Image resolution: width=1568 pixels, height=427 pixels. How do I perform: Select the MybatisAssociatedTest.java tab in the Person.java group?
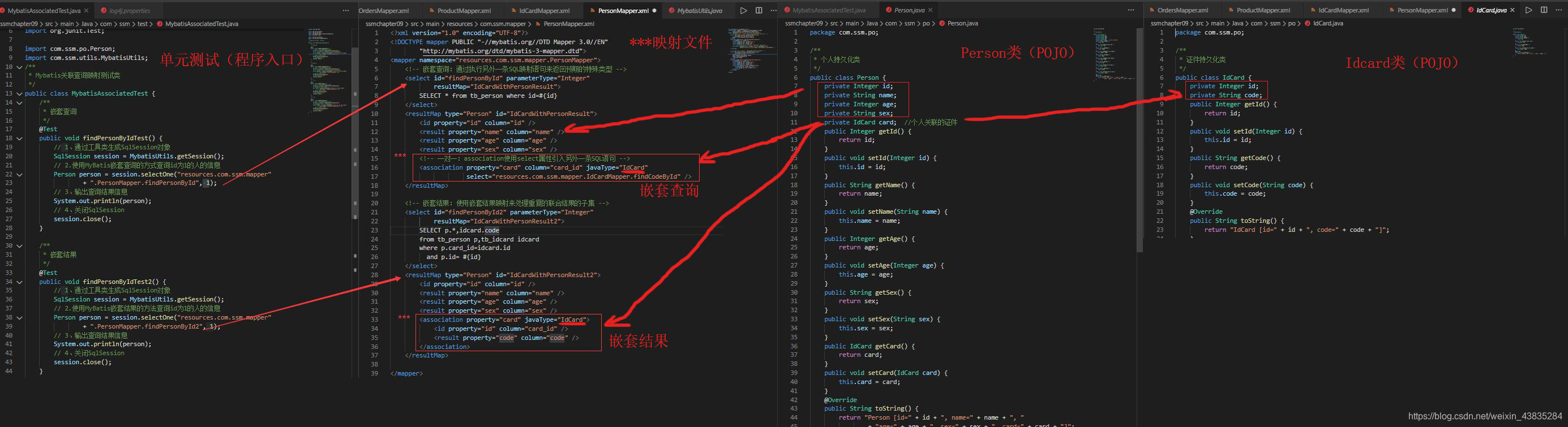click(x=828, y=10)
